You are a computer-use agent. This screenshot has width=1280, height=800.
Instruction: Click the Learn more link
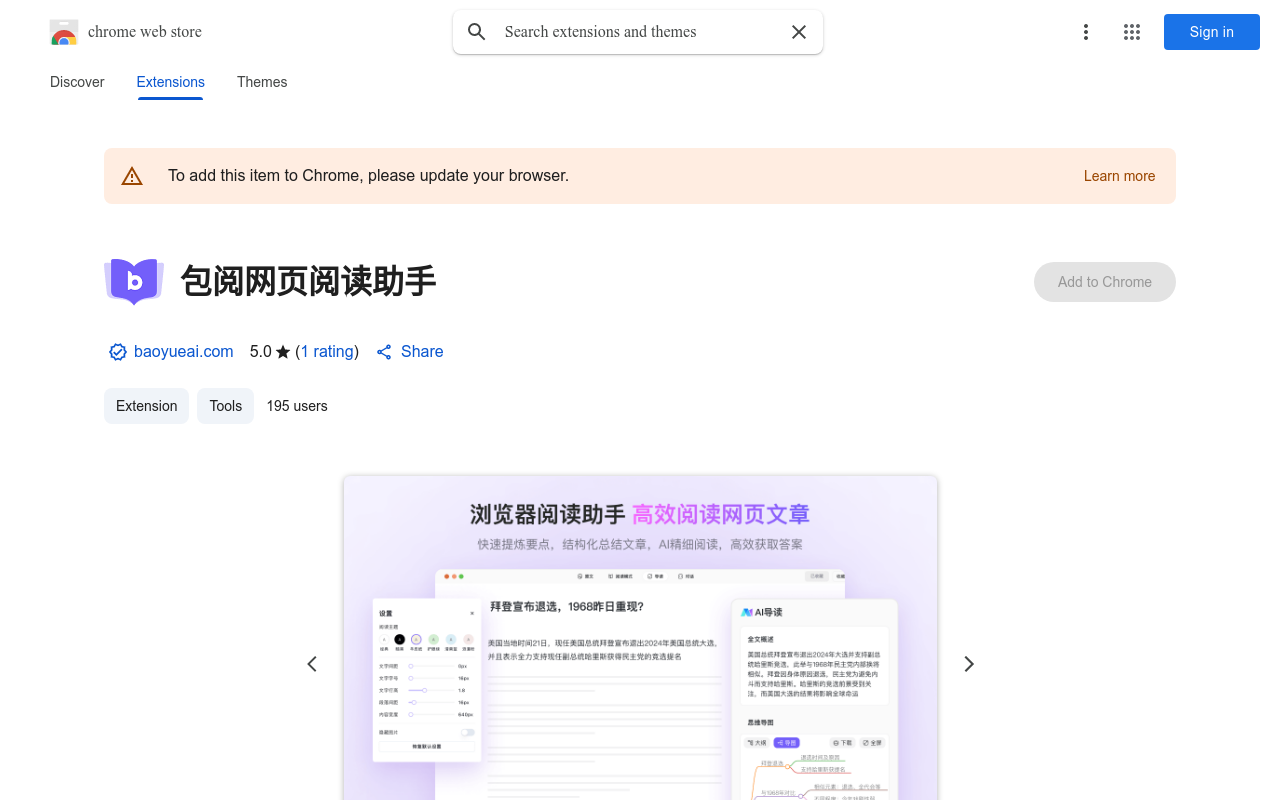click(x=1119, y=176)
